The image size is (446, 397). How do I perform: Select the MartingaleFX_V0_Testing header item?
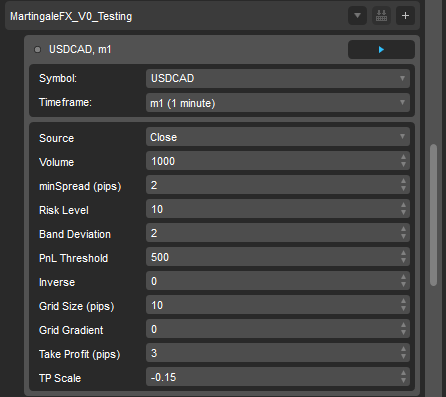point(71,16)
